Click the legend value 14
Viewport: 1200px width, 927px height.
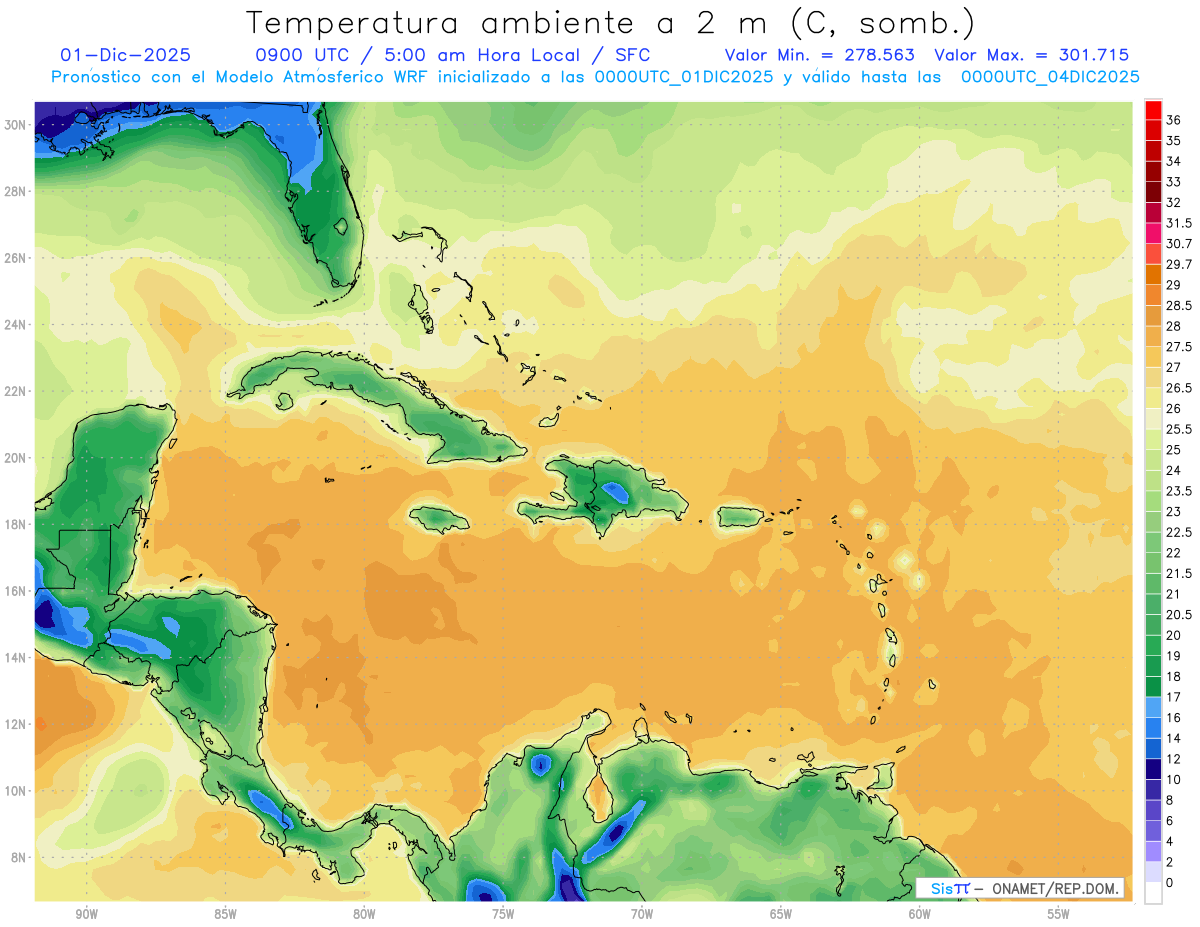tap(1174, 738)
